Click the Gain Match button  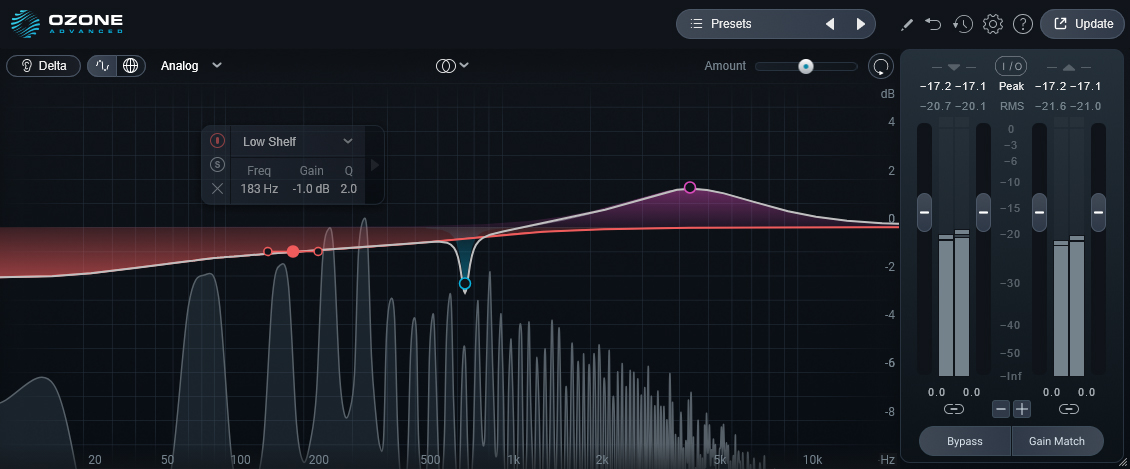coord(1057,441)
